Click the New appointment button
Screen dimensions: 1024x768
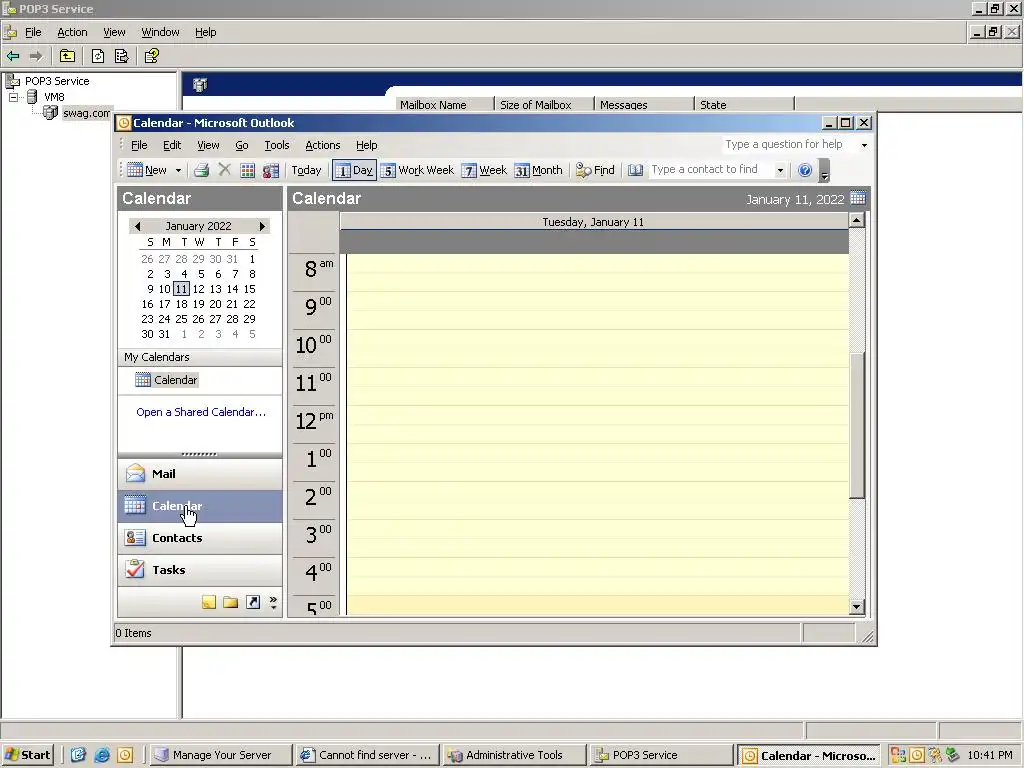click(x=147, y=170)
